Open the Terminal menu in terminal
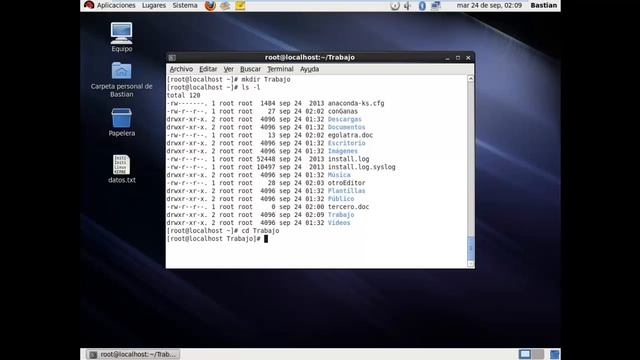Viewport: 640px width, 360px height. point(280,69)
